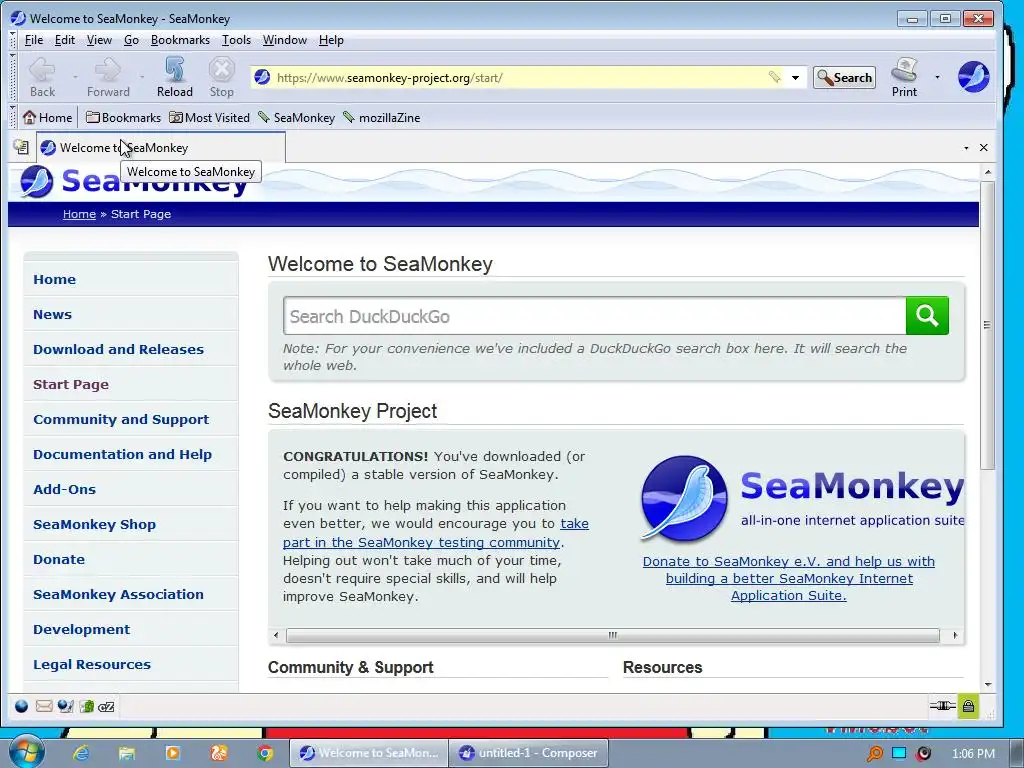Viewport: 1024px width, 768px height.
Task: Toggle the online/offline connection icon
Action: (x=942, y=706)
